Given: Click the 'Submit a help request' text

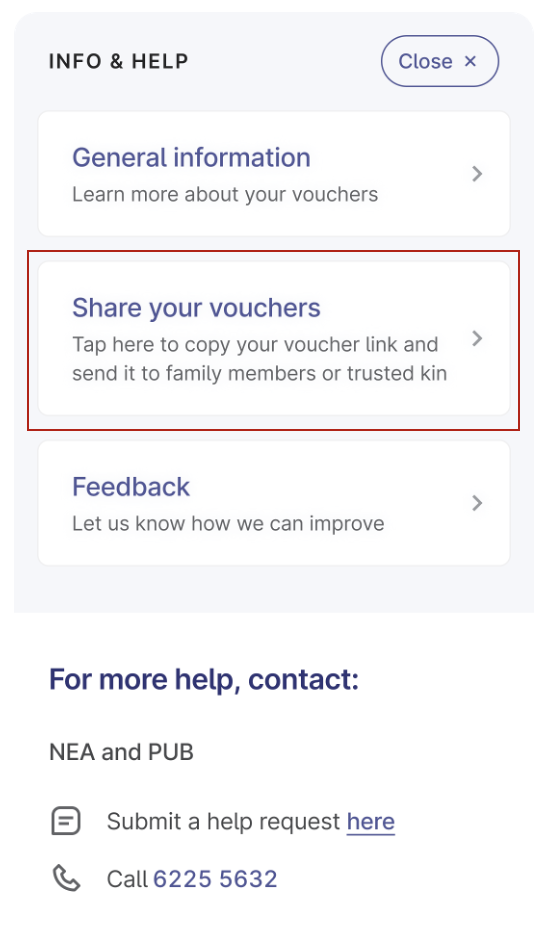Looking at the screenshot, I should [x=224, y=821].
